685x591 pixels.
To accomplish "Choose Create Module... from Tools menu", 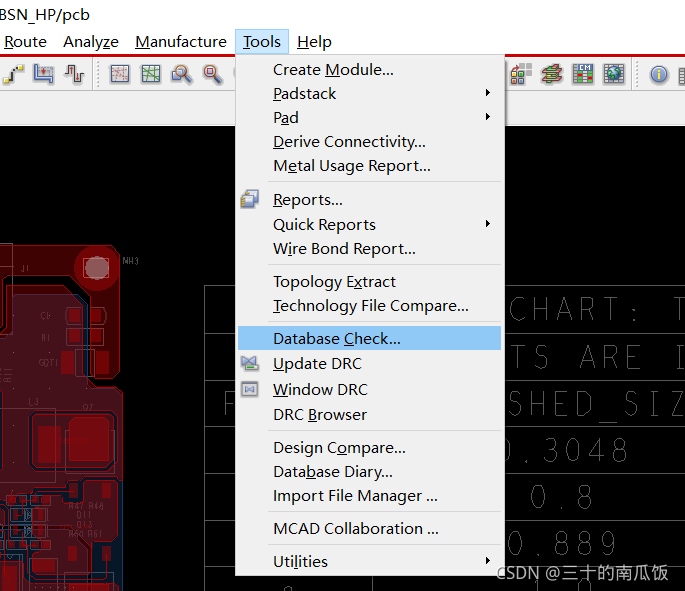I will 370,69.
